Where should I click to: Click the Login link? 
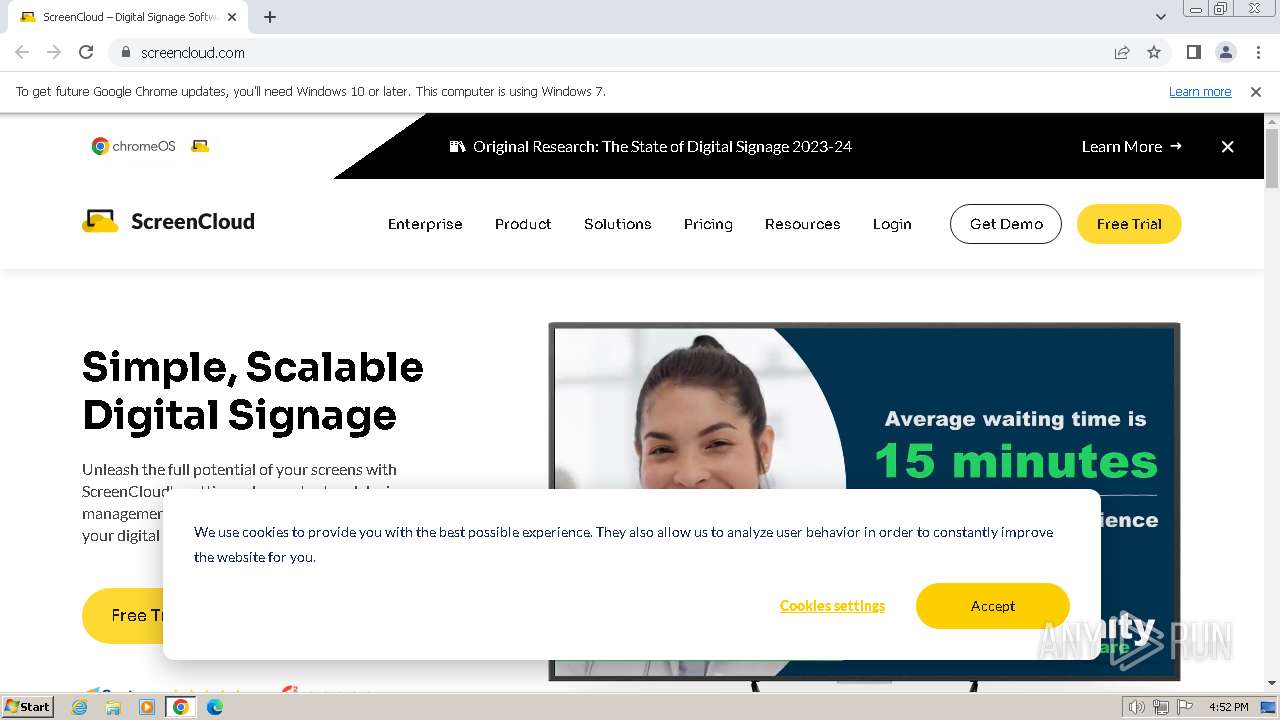[892, 224]
